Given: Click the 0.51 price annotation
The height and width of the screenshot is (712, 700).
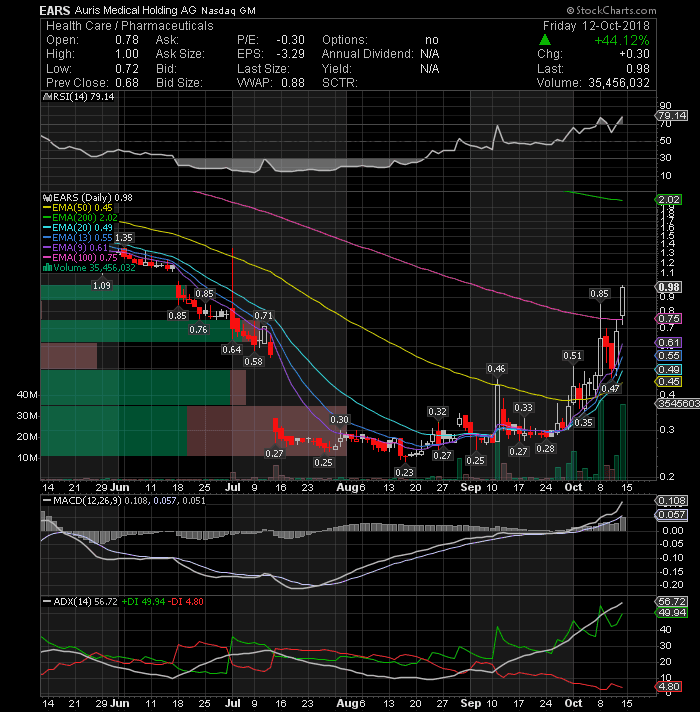Looking at the screenshot, I should 572,356.
